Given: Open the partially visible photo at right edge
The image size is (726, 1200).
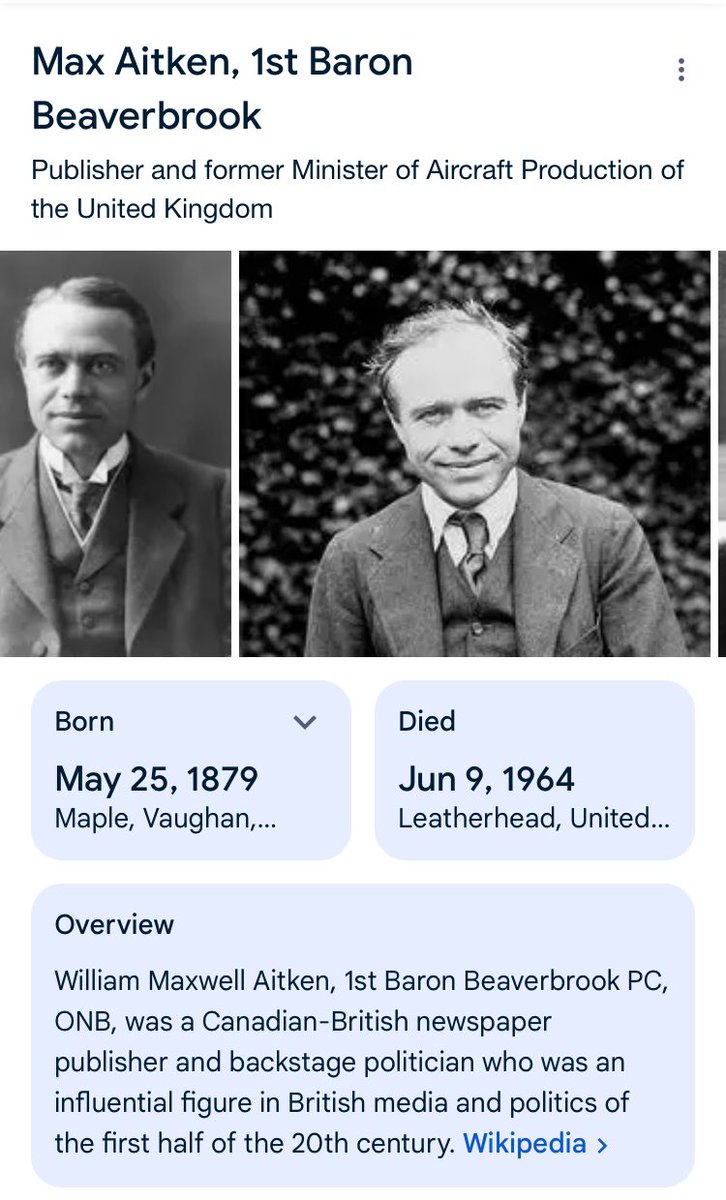Looking at the screenshot, I should click(x=721, y=455).
